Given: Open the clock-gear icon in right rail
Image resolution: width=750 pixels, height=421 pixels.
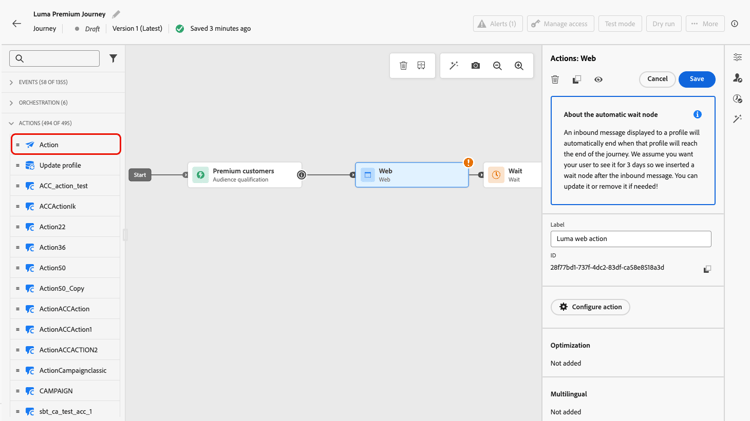Looking at the screenshot, I should [738, 99].
